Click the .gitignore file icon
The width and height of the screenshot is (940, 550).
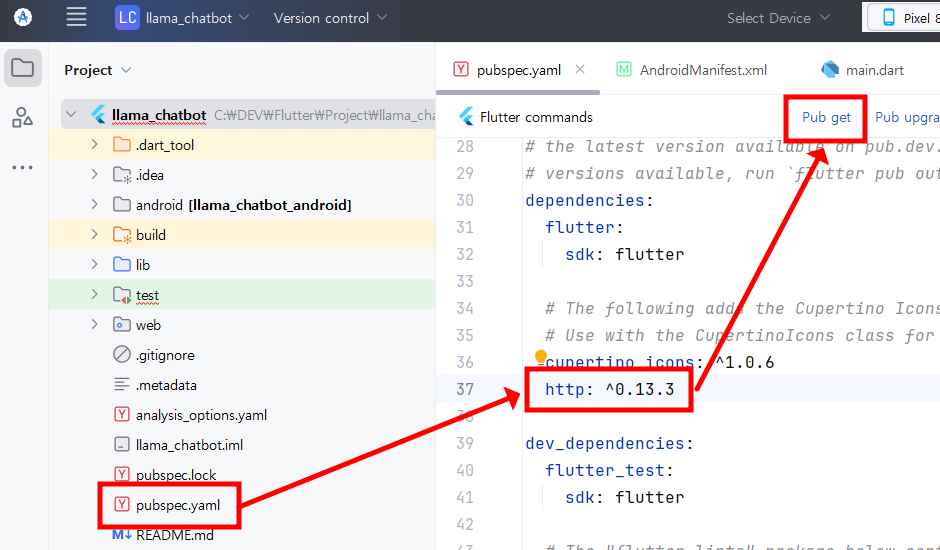click(122, 354)
